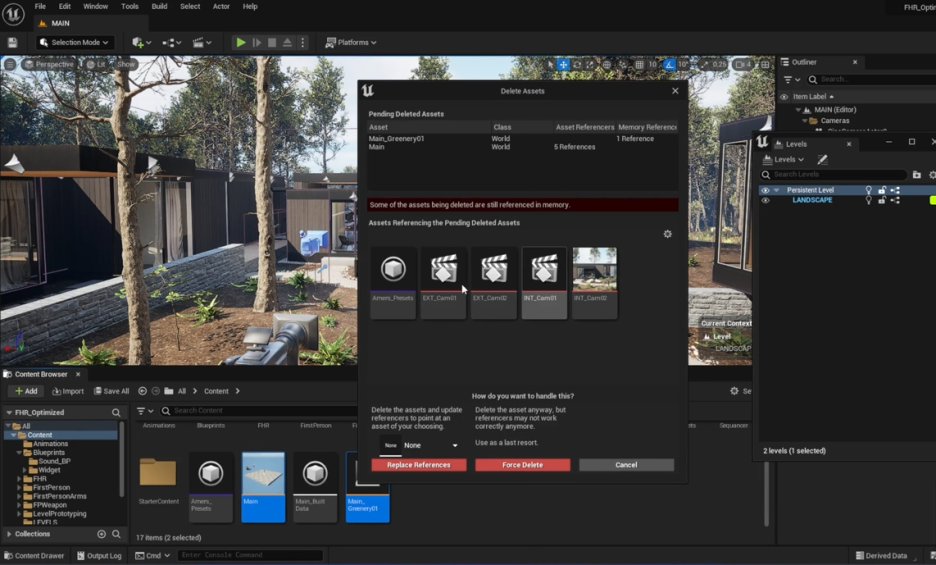Create new folder in Levels panel
The height and width of the screenshot is (565, 936).
click(917, 174)
